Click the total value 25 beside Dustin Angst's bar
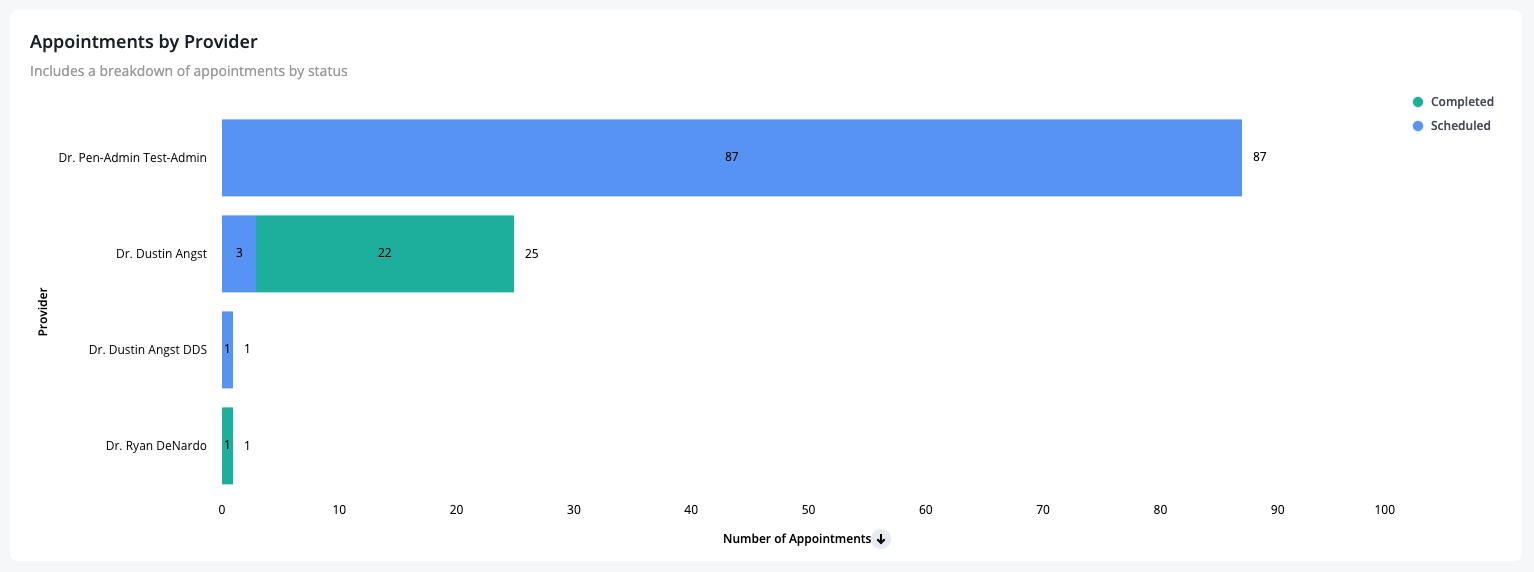1534x572 pixels. point(532,254)
